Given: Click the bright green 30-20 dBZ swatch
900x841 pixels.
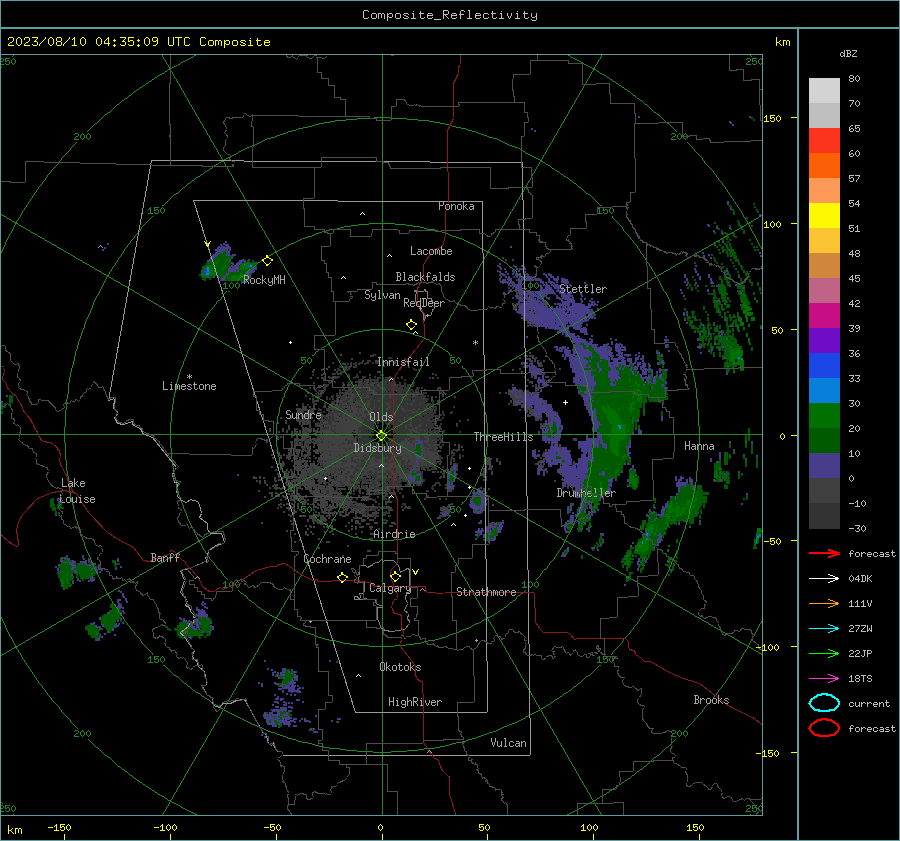Looking at the screenshot, I should 824,416.
